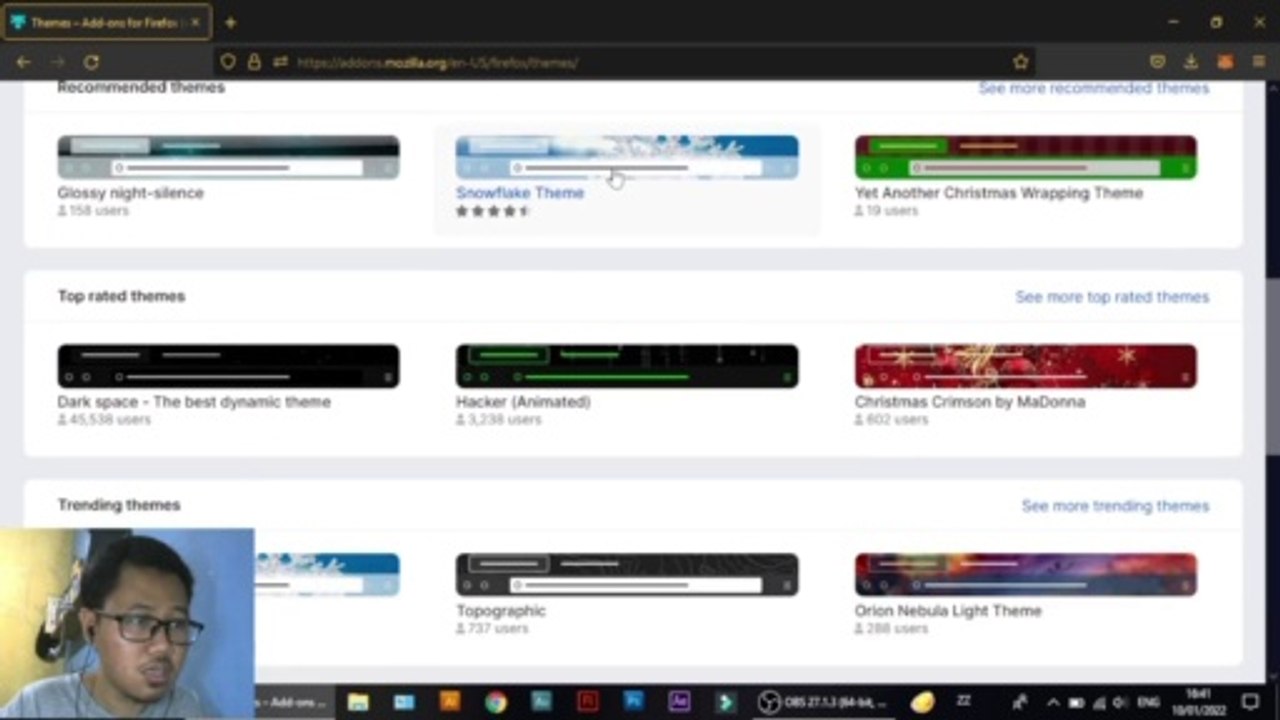Screen dimensions: 1280x720
Task: Click Dark space - The best dynamic theme title
Action: 194,402
